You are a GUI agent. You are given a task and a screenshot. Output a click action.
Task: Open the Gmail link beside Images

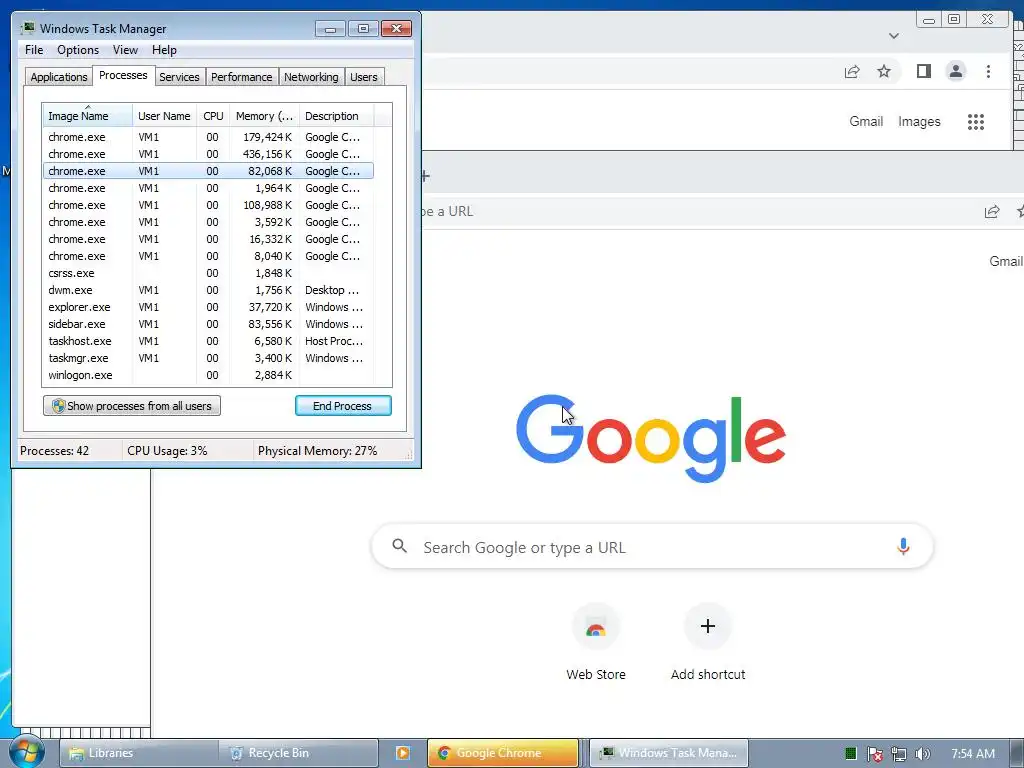[866, 121]
